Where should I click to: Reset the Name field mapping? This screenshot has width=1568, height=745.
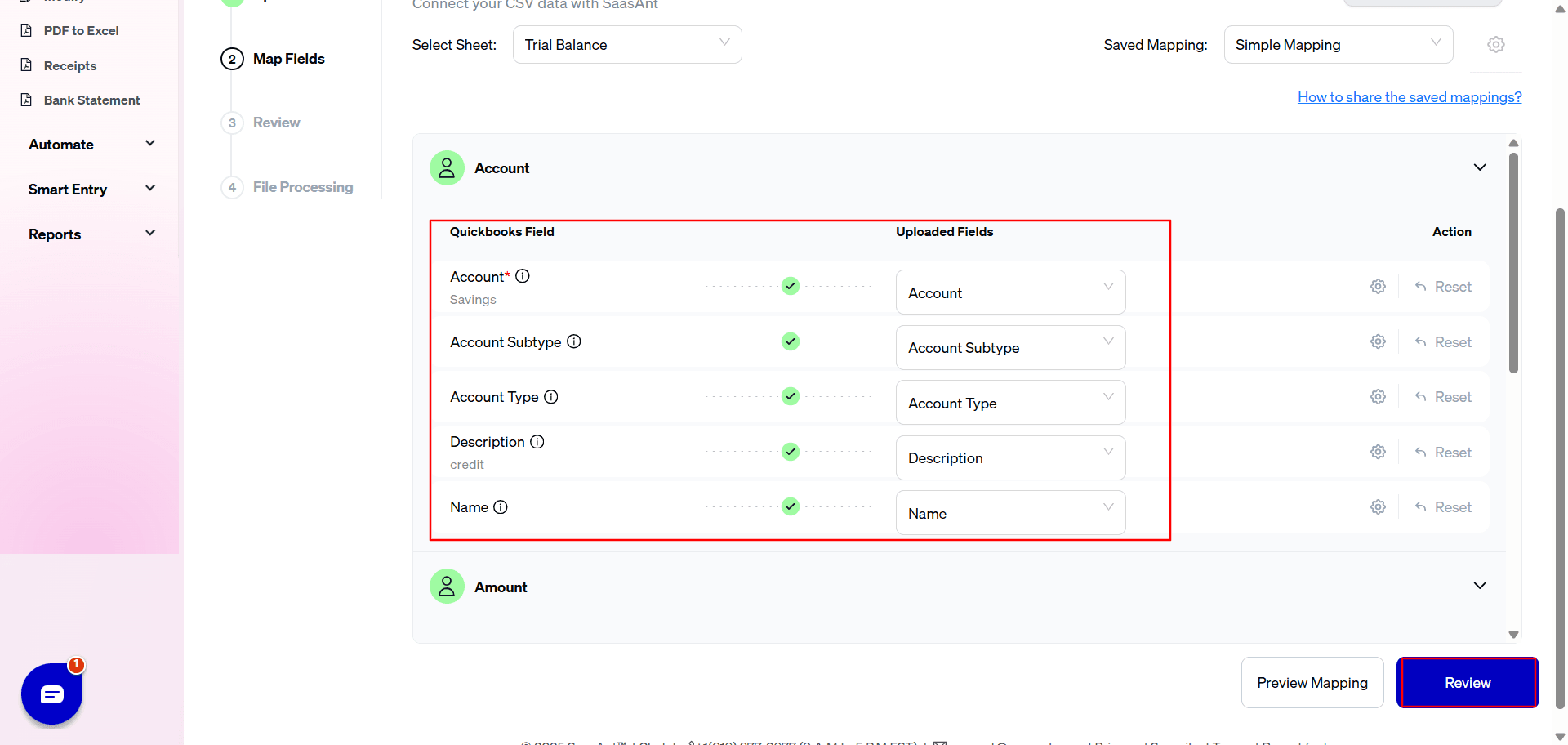[x=1443, y=507]
